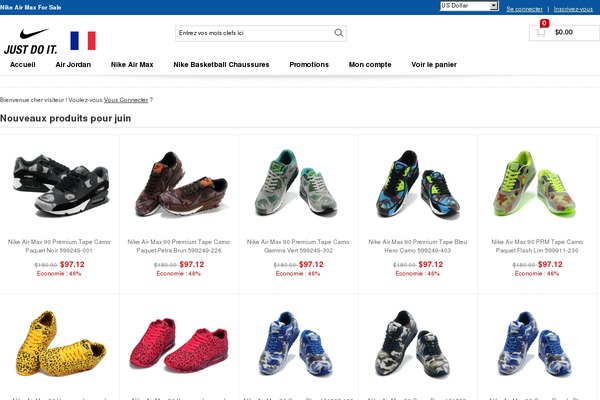Open the Accueil menu item
The image size is (600, 400).
23,65
